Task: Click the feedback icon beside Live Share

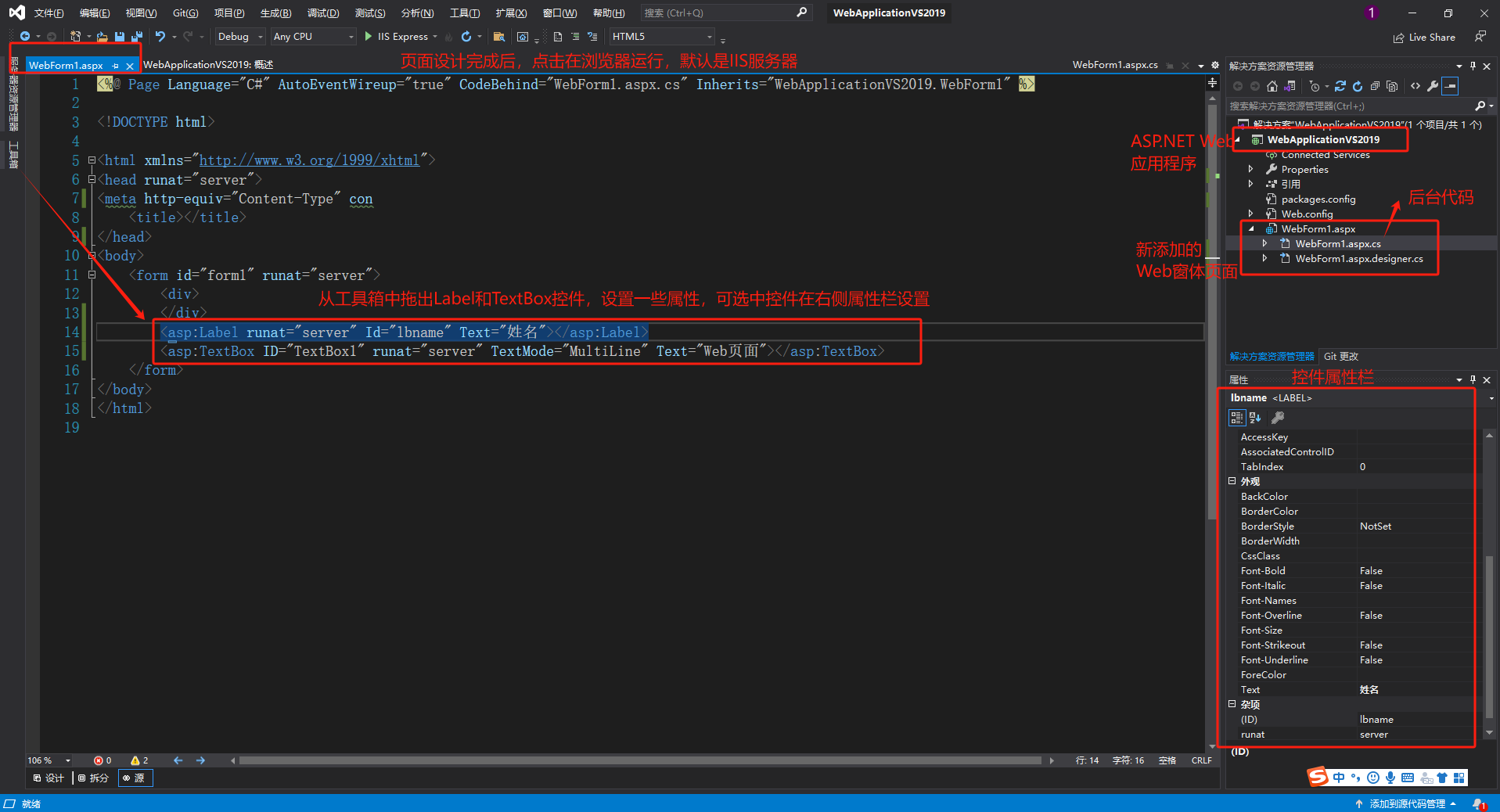Action: coord(1480,37)
